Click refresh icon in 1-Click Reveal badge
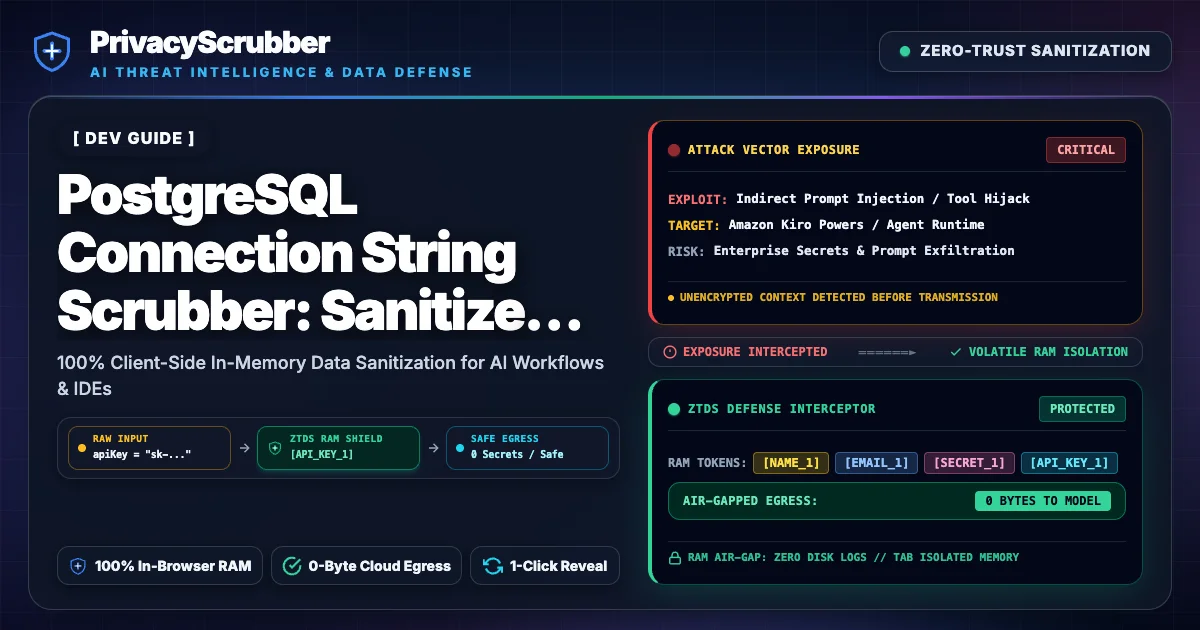This screenshot has height=630, width=1200. pyautogui.click(x=492, y=566)
